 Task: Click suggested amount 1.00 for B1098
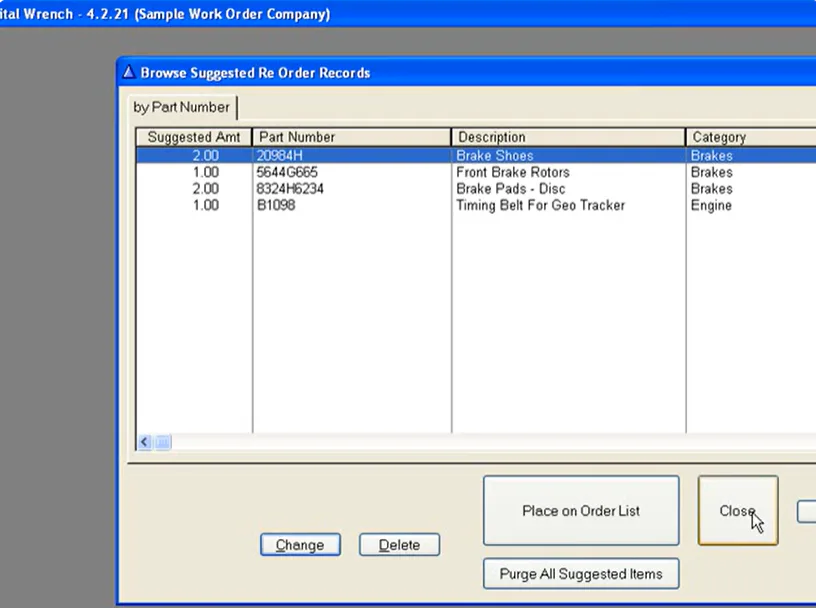click(x=206, y=205)
